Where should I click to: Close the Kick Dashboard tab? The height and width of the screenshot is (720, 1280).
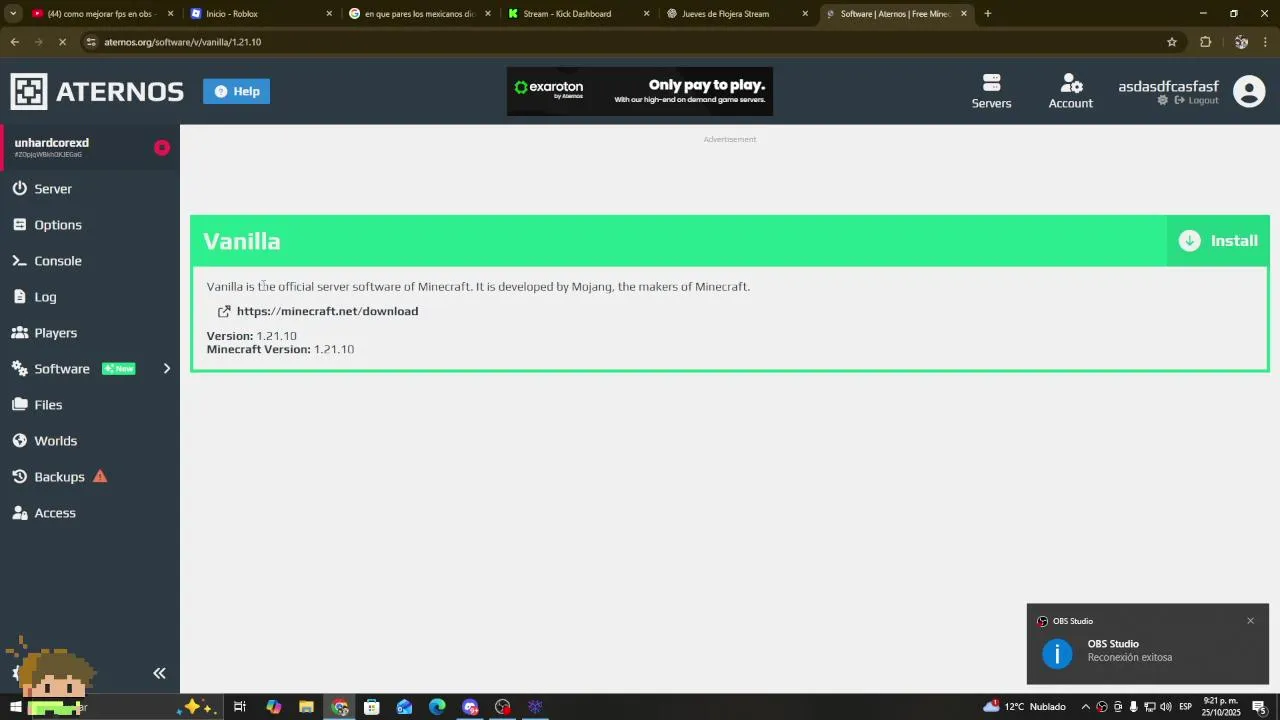coord(646,14)
